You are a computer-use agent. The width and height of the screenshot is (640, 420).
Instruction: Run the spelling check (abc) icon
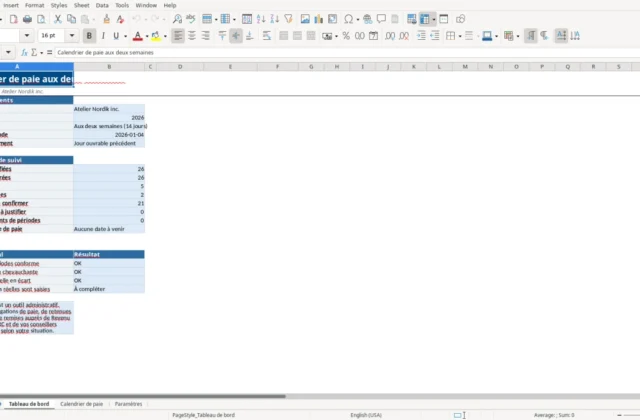tap(191, 19)
